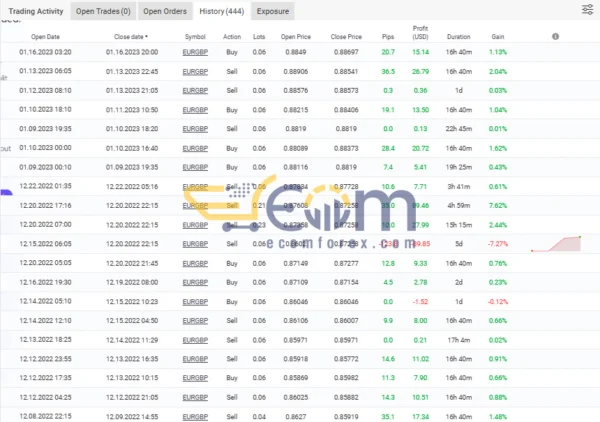This screenshot has height=422, width=600.
Task: Click the 7.62% gain cell
Action: click(497, 205)
